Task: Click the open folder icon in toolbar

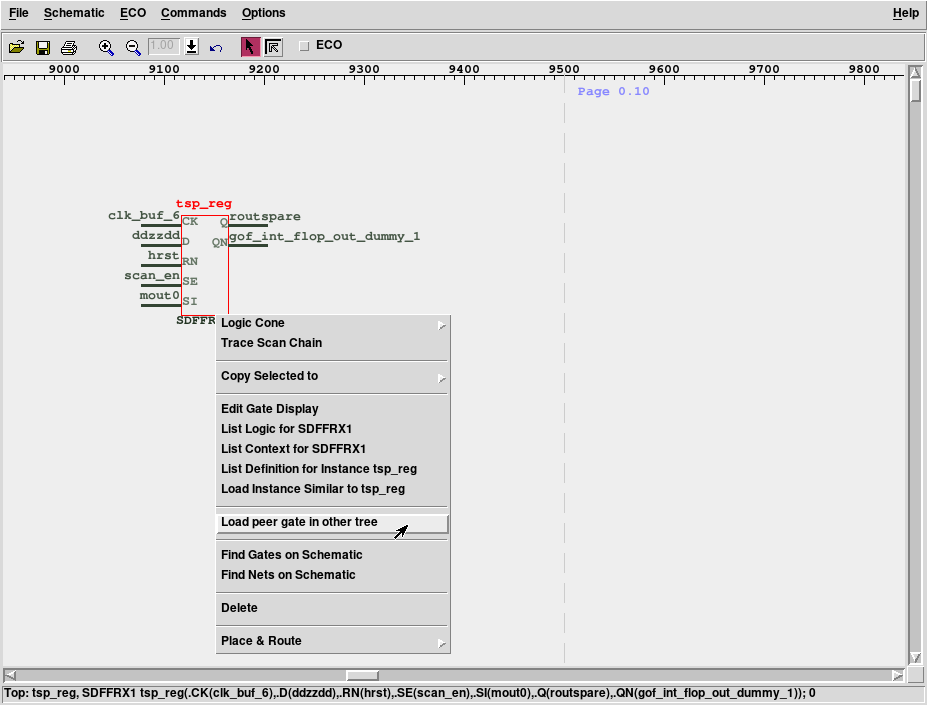Action: click(17, 47)
